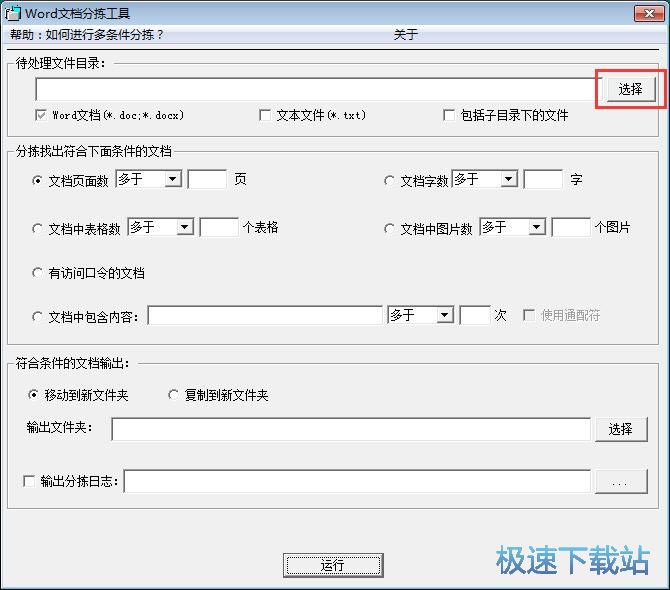Viewport: 670px width, 590px height.
Task: Close the Word文档分拣工具 window
Action: pos(649,13)
